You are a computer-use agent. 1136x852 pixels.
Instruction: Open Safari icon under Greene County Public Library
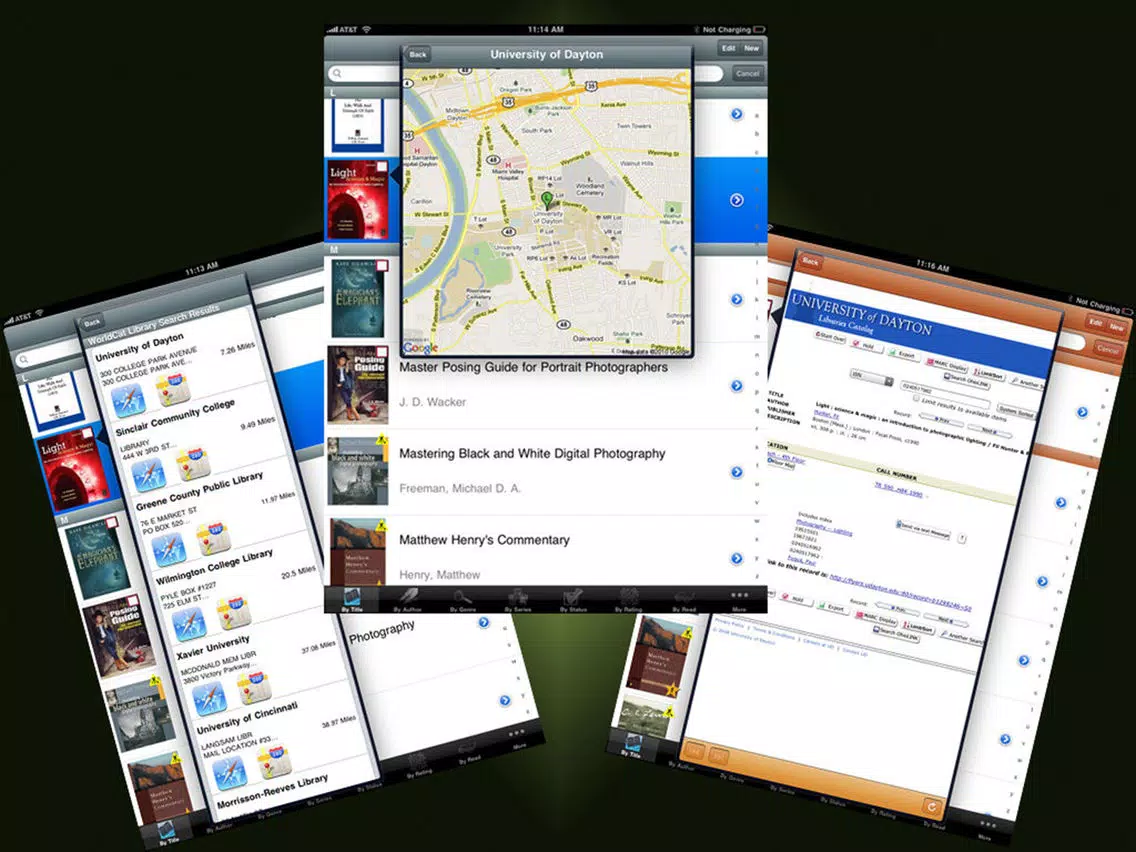(x=169, y=551)
